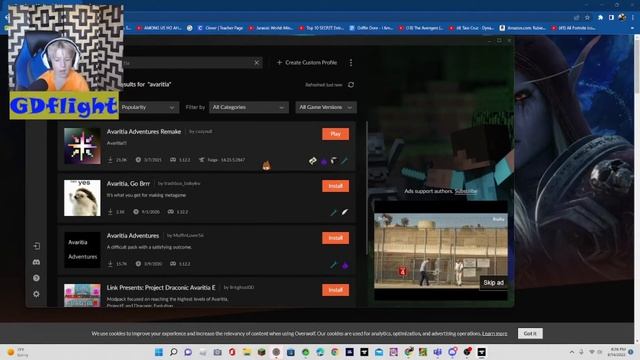Play Avaritia Adventures Remake
Screen dimensions: 640x360
pos(336,134)
